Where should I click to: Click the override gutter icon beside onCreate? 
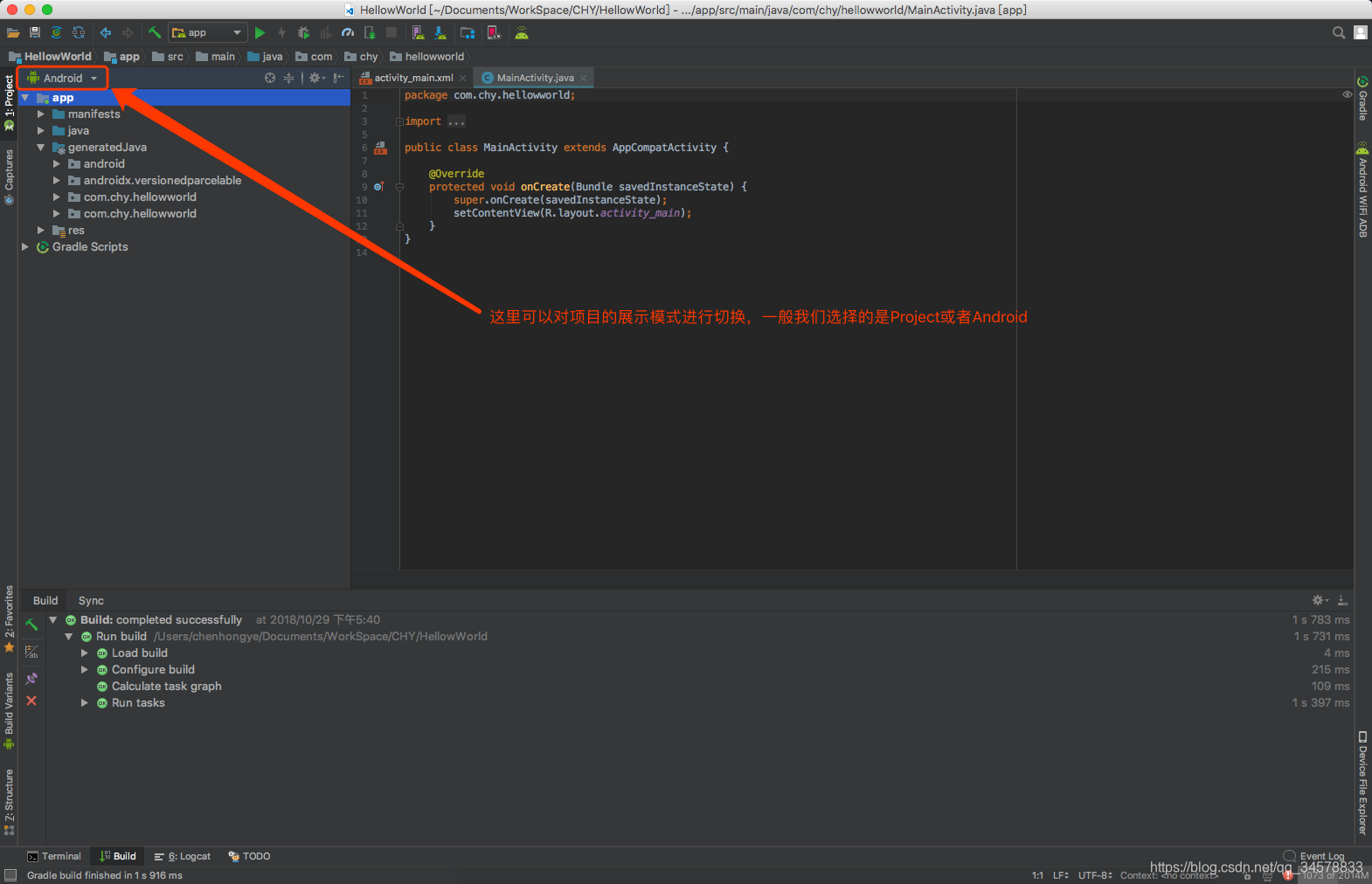click(x=378, y=187)
